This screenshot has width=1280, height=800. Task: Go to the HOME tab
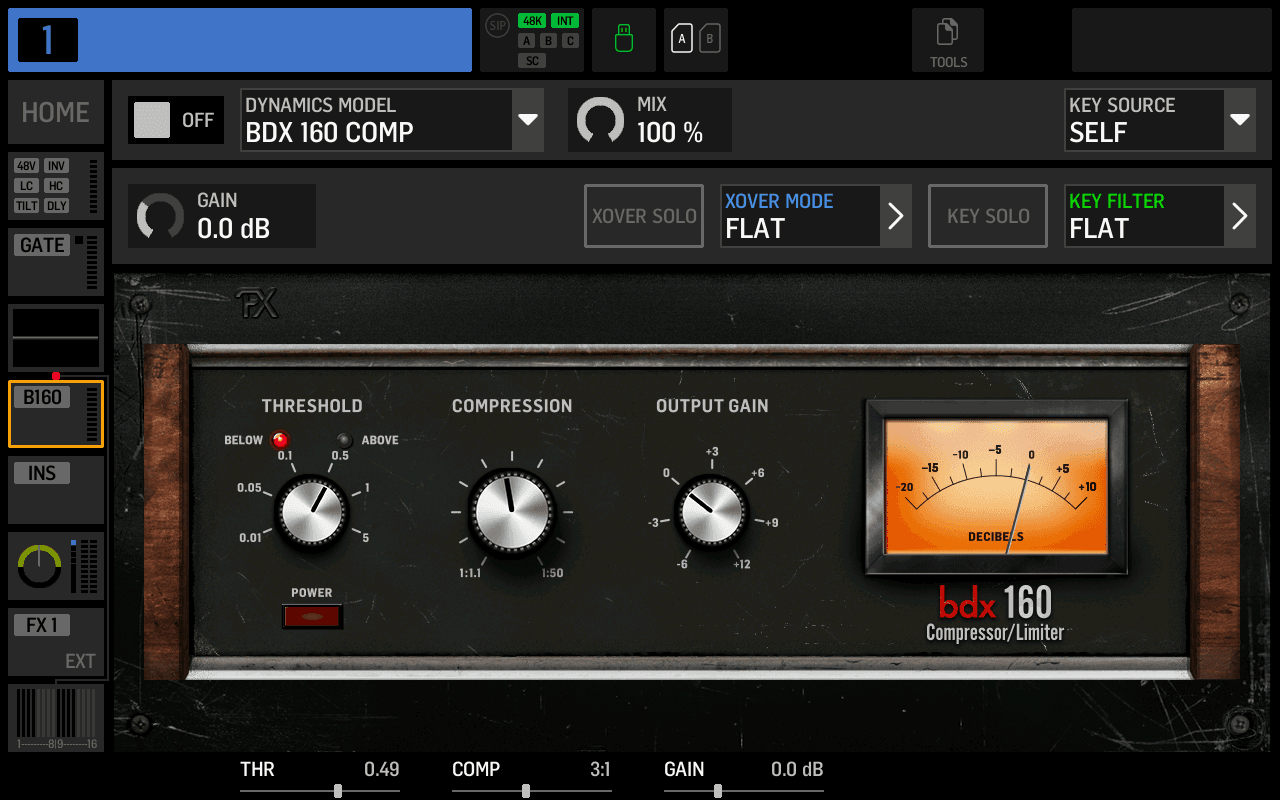click(x=56, y=112)
